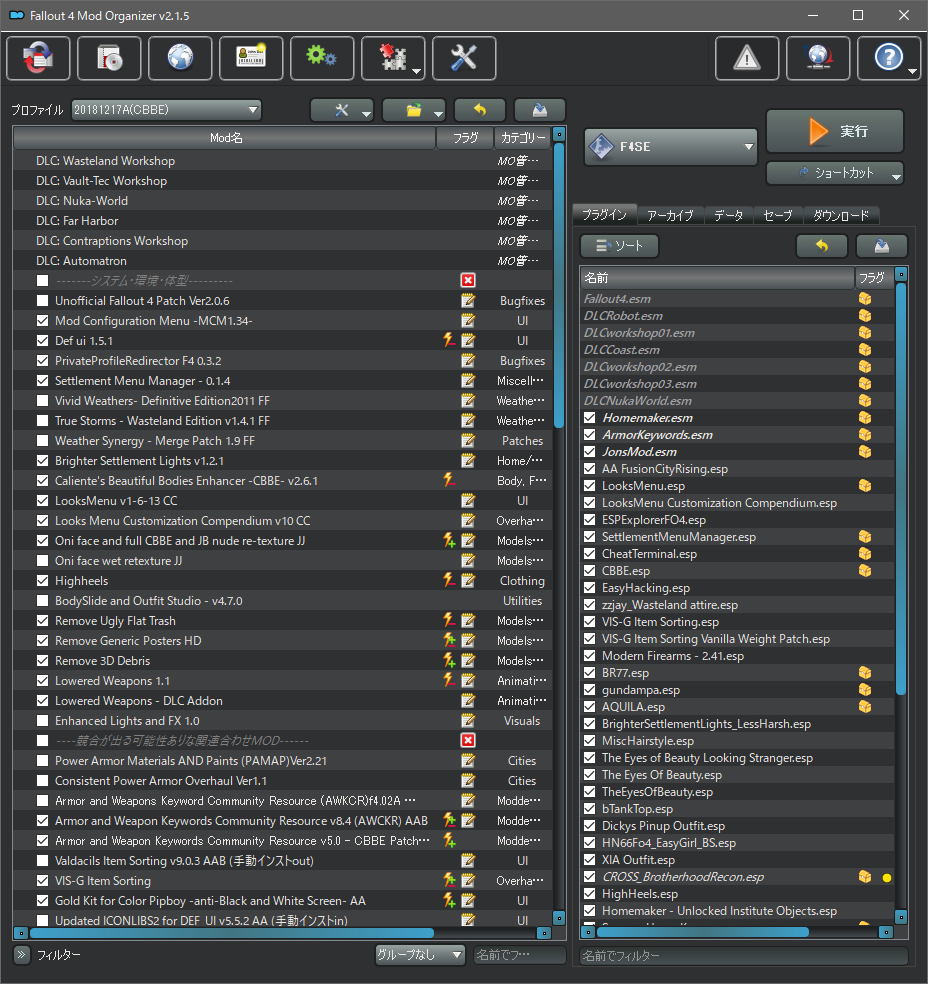Open settings with wrench and screwdriver icon
Image resolution: width=928 pixels, height=984 pixels.
click(464, 58)
